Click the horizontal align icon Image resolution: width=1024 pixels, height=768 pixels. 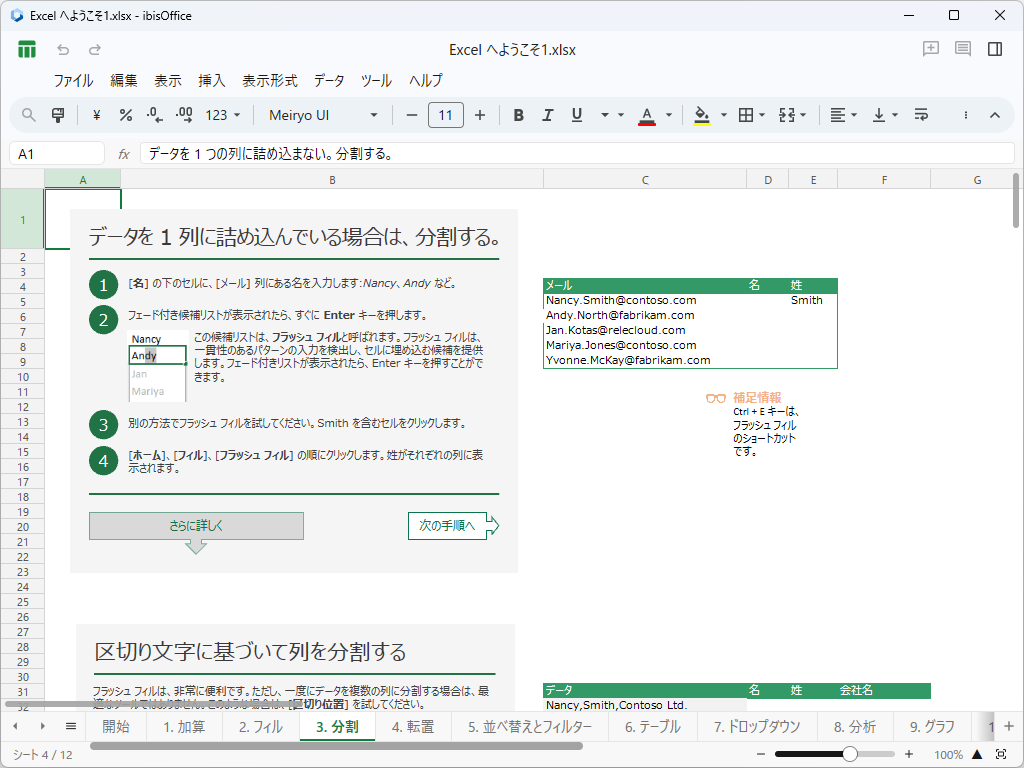[837, 115]
